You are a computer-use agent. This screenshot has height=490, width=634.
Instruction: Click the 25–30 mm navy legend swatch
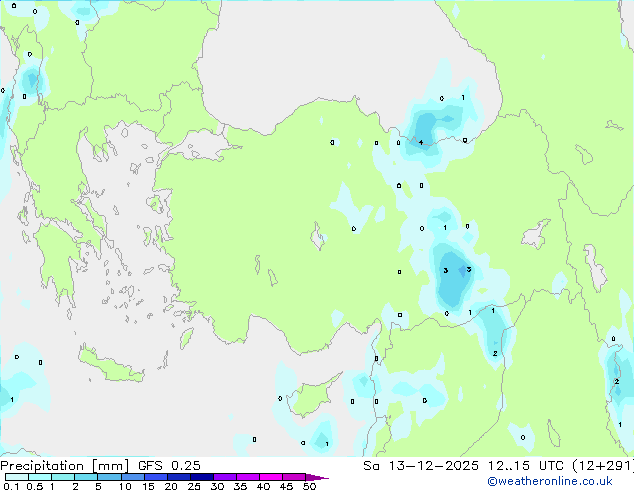click(201, 477)
